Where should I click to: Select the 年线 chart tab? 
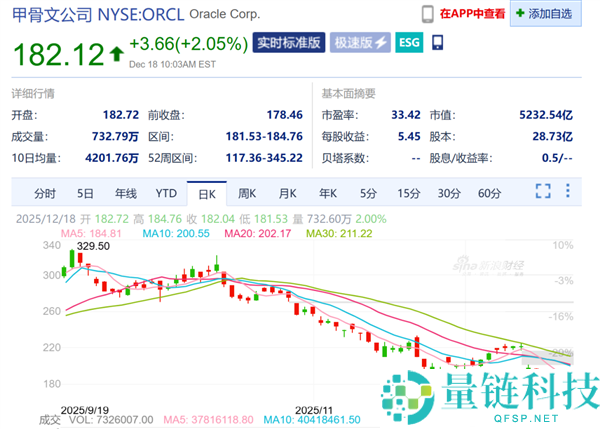pos(125,193)
